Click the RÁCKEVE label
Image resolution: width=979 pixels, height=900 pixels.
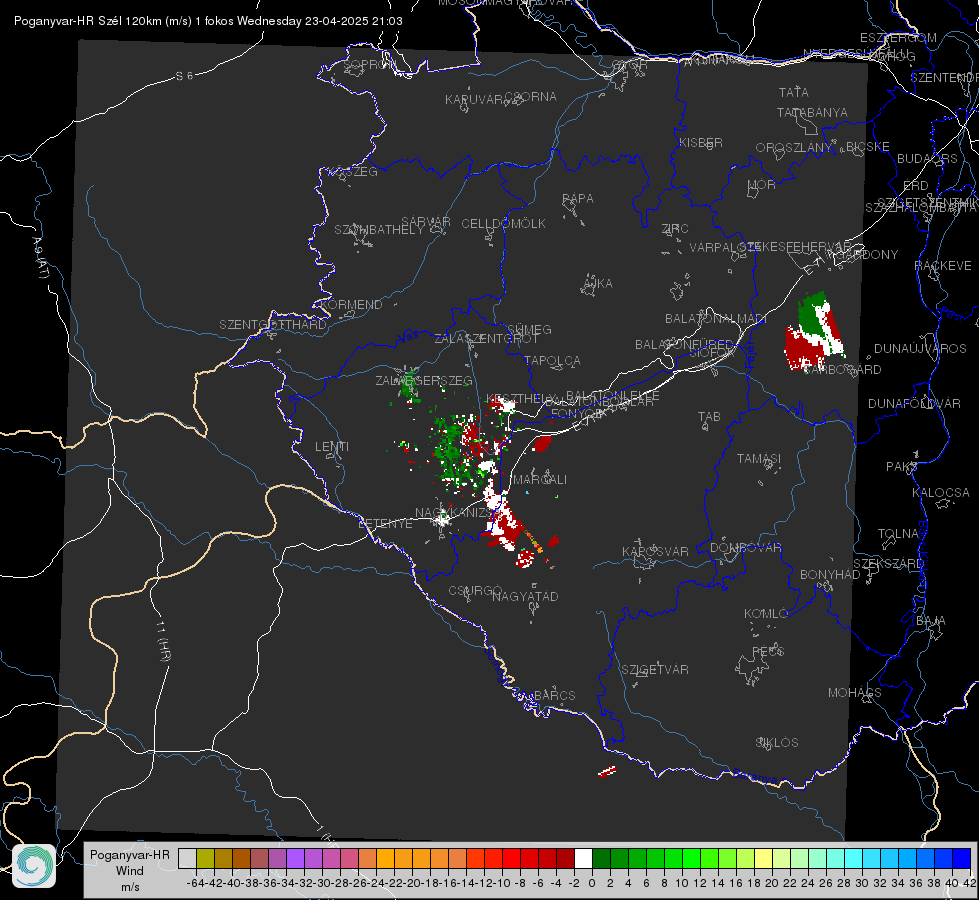tap(943, 265)
